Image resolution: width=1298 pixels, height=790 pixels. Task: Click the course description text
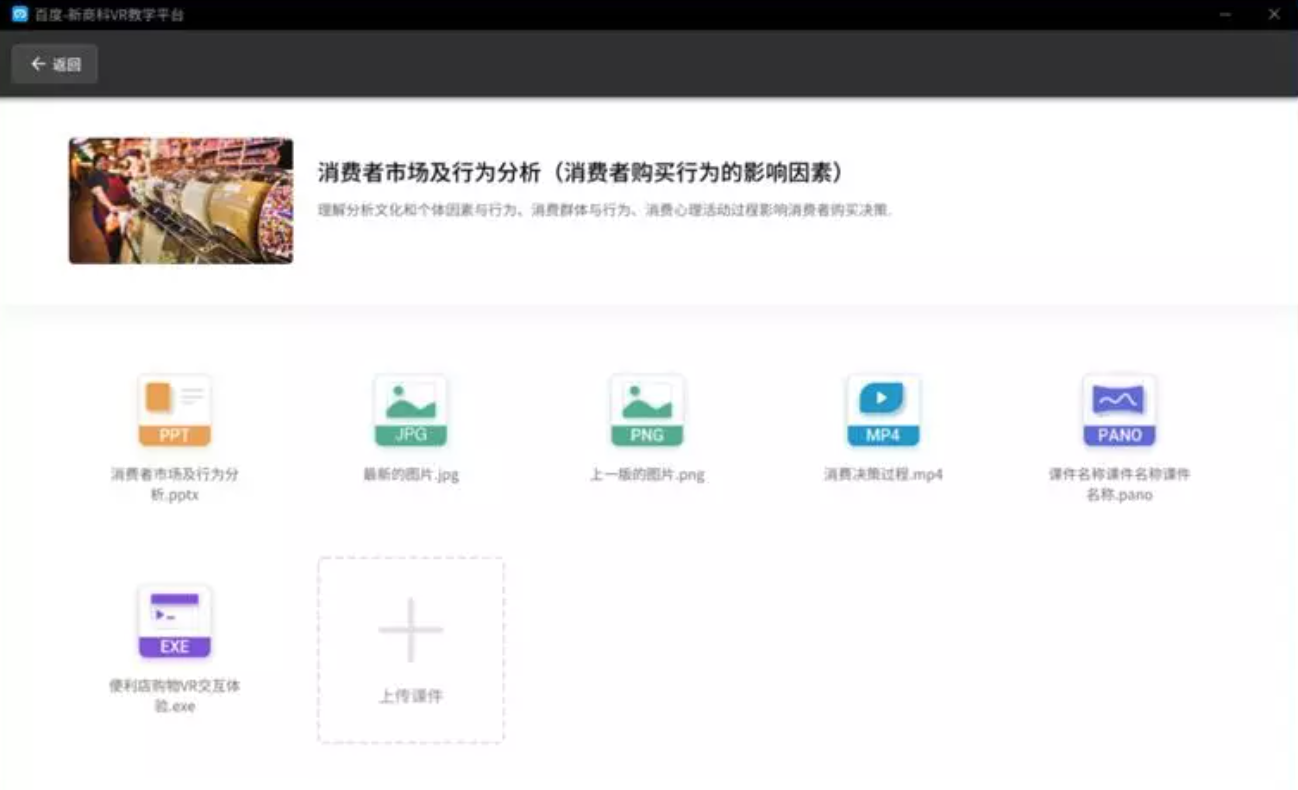(604, 211)
